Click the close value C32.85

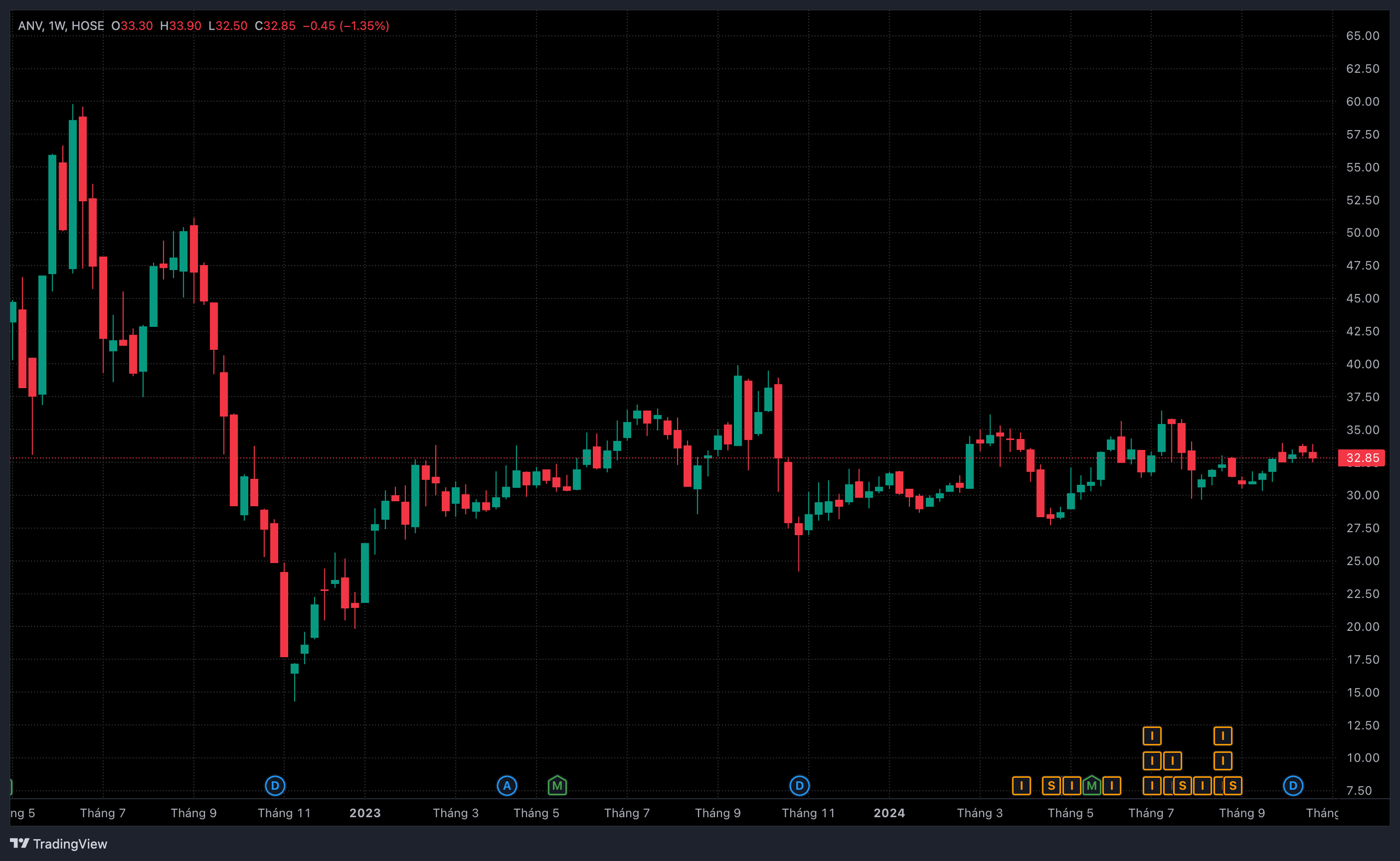pyautogui.click(x=275, y=26)
